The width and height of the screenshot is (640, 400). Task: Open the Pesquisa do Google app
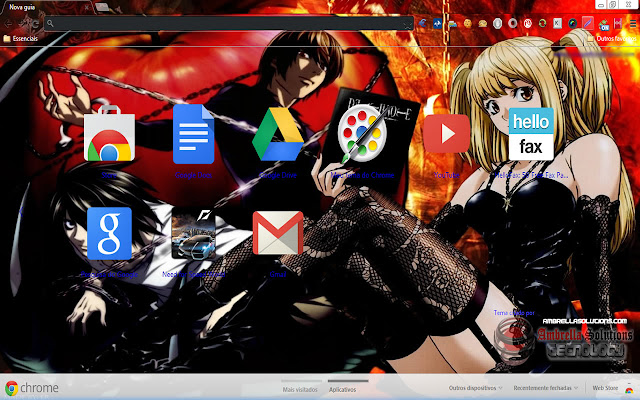click(x=109, y=233)
